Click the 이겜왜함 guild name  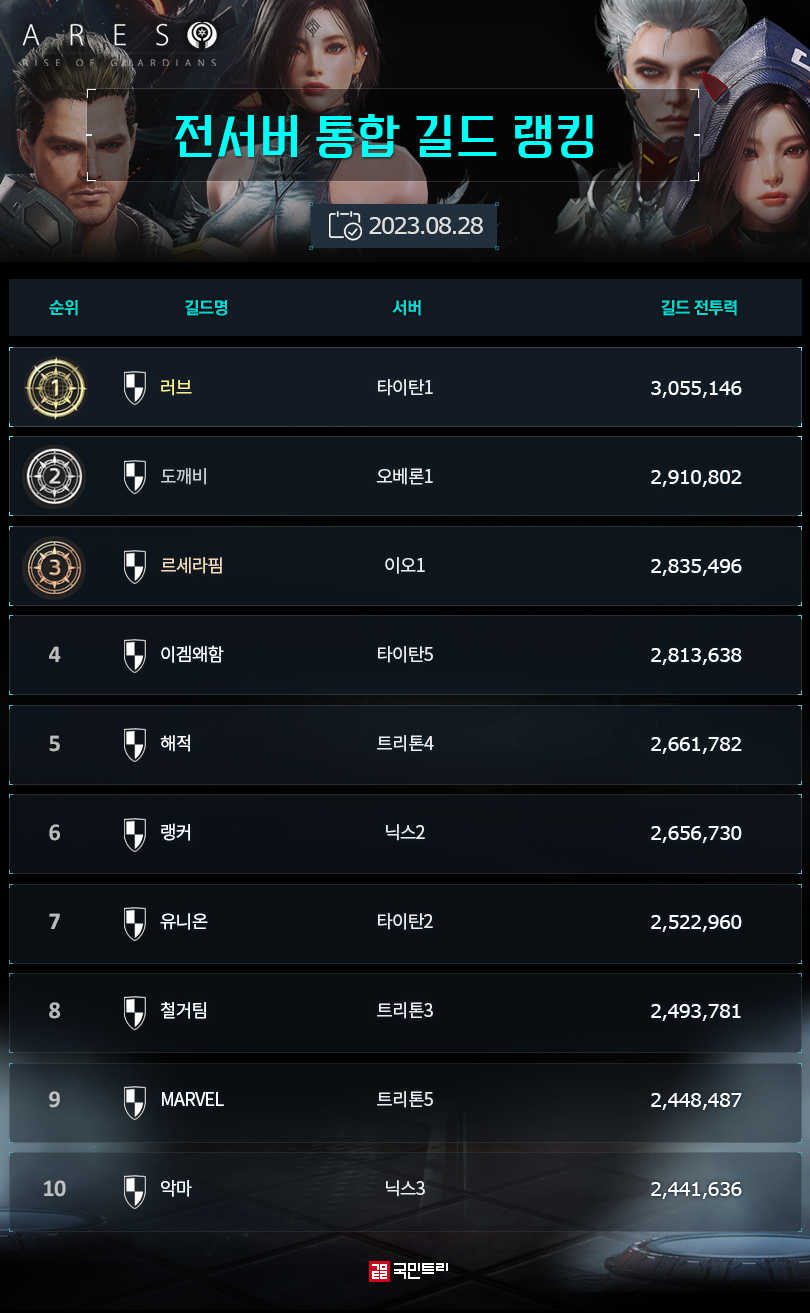click(192, 655)
